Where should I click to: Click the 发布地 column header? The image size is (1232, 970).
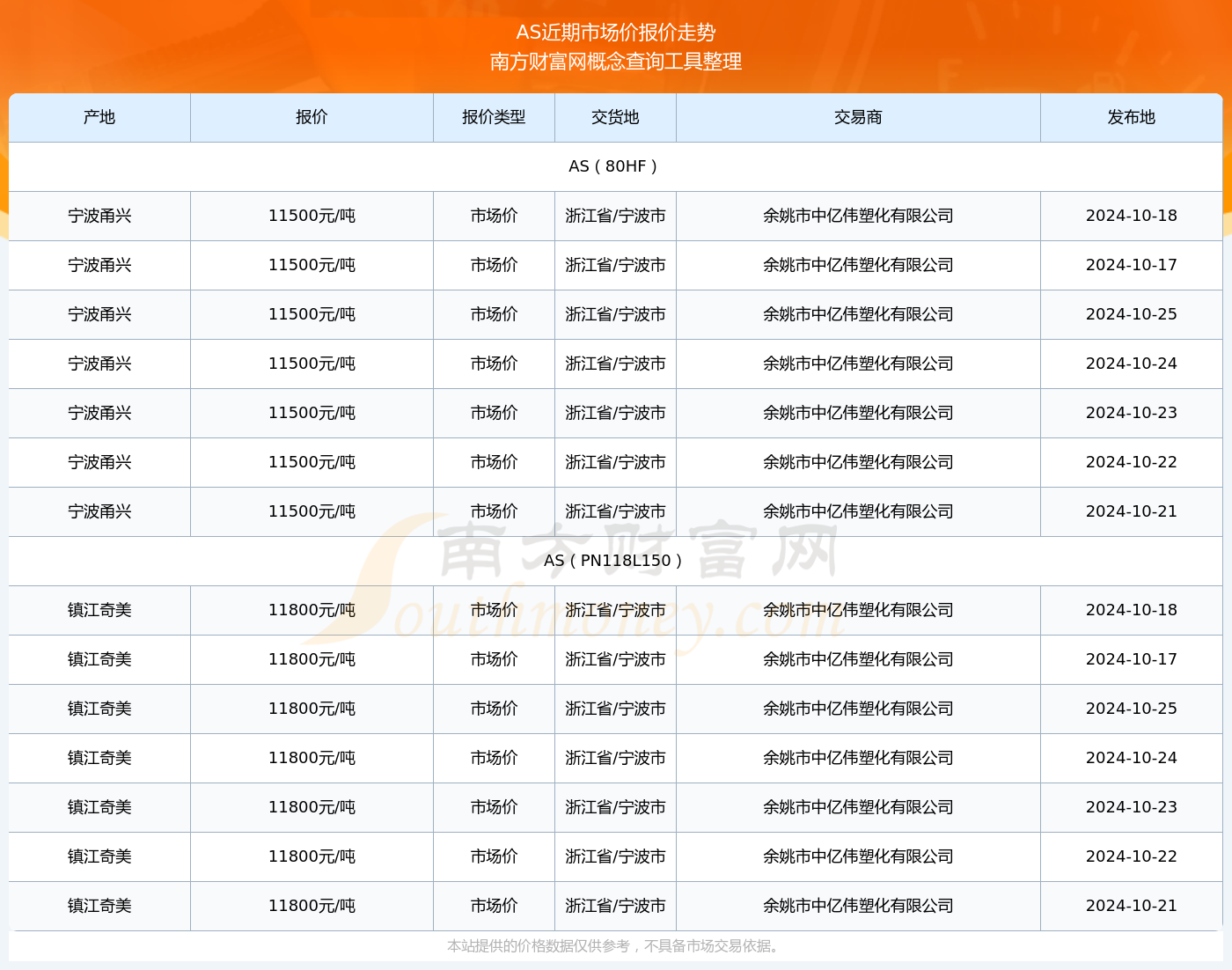click(x=1131, y=117)
